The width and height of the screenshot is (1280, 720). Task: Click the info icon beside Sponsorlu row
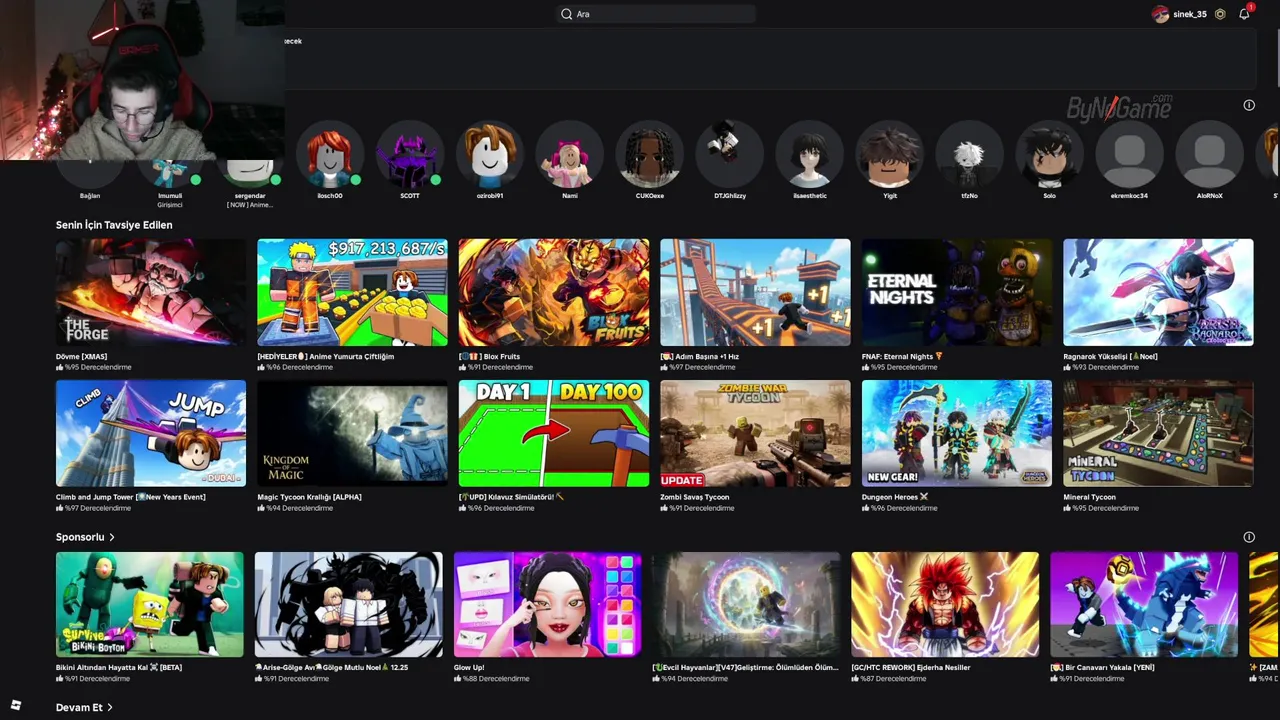[1249, 537]
